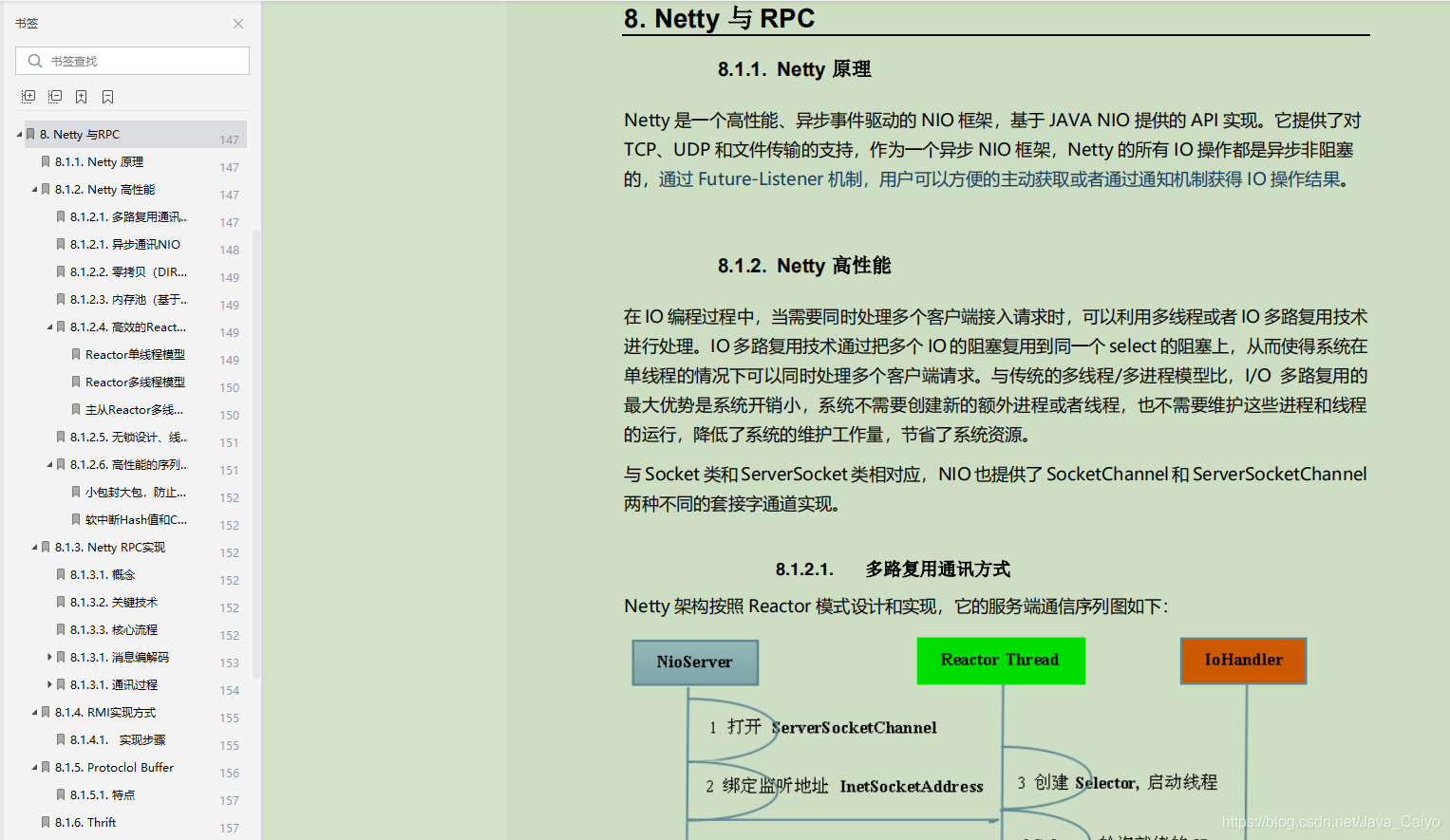The image size is (1450, 840).
Task: Open bookmark '8.1.2.4. 高效的React...'
Action: [x=127, y=327]
